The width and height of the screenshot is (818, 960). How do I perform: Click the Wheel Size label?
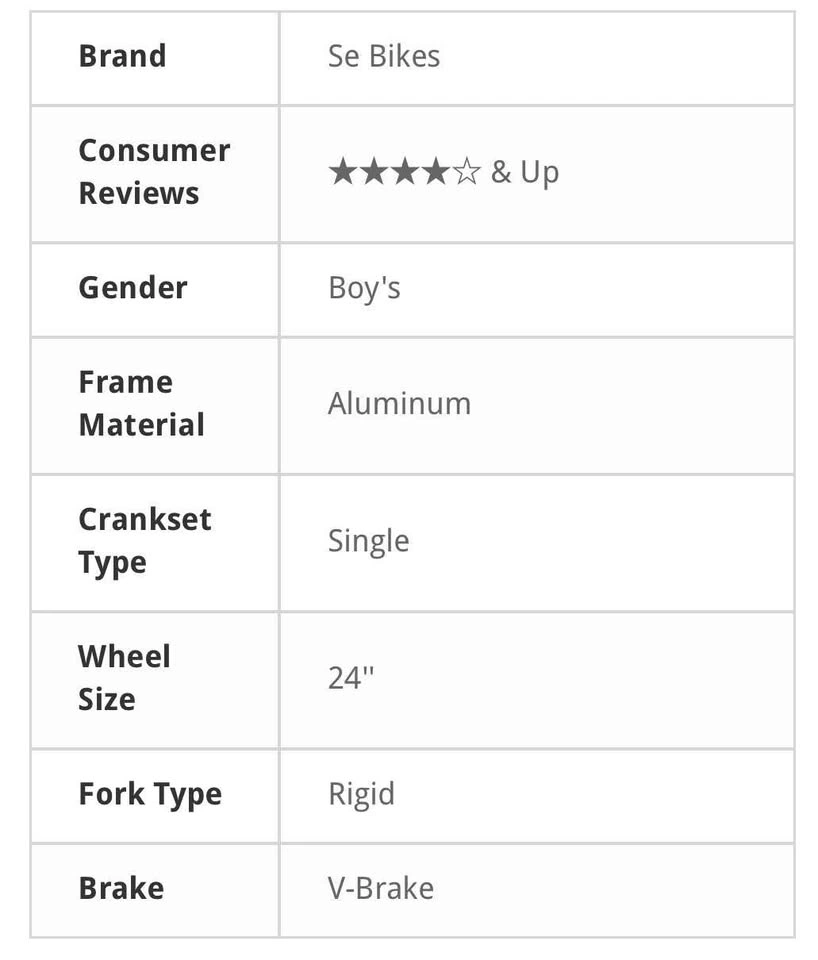pyautogui.click(x=124, y=677)
